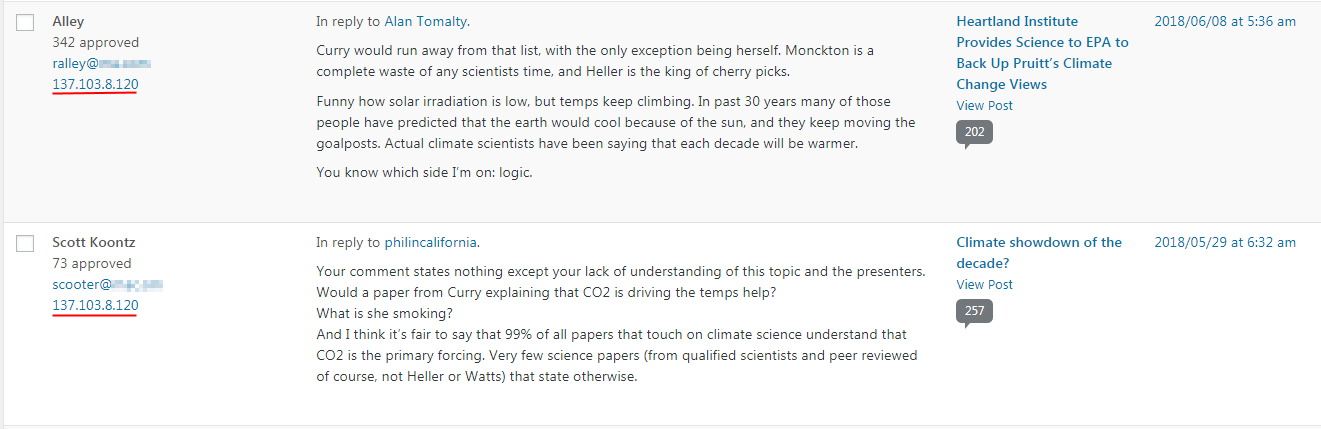Click the 202 comment count bubble
The width and height of the screenshot is (1321, 429).
tap(974, 133)
